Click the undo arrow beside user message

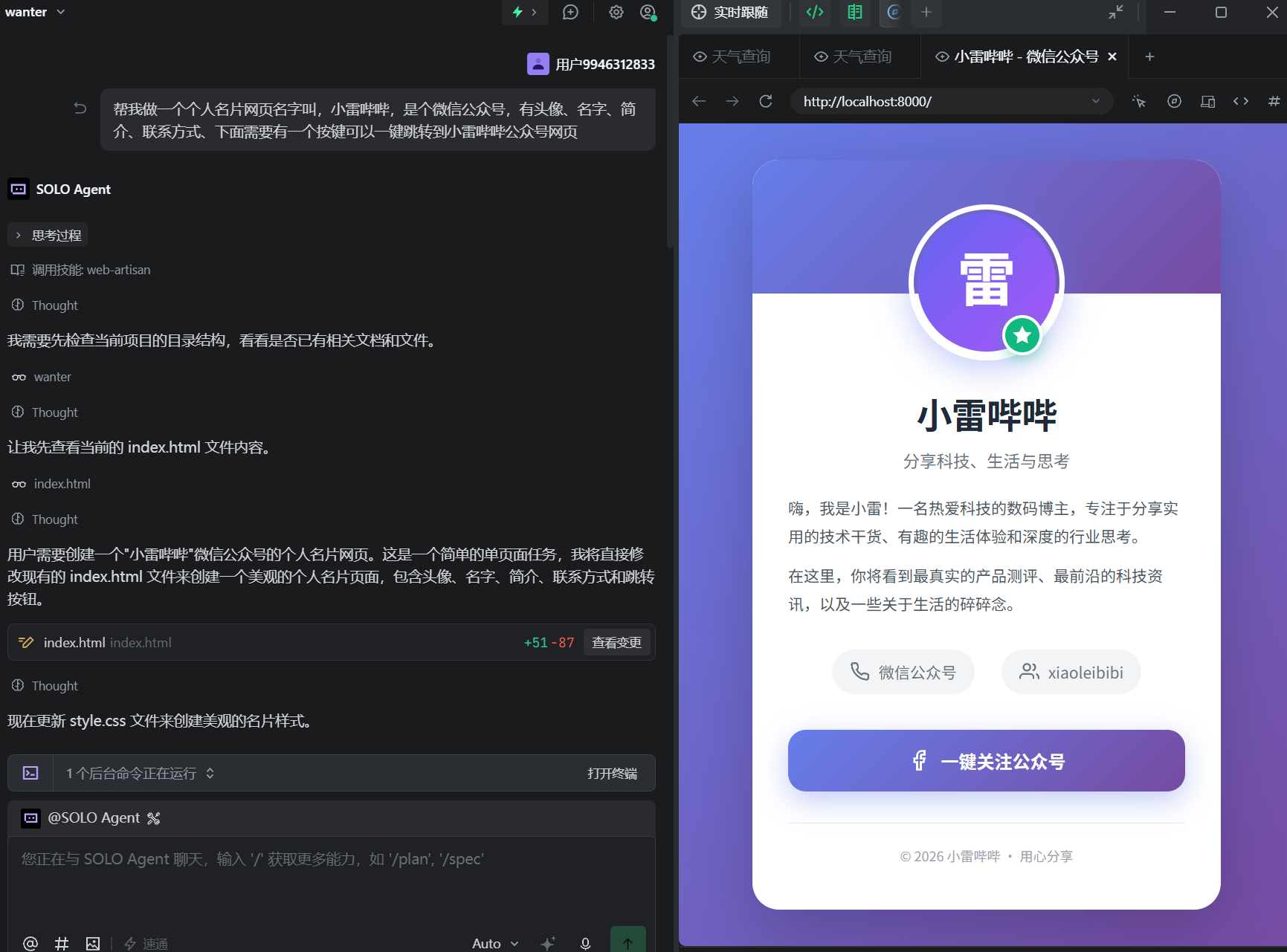[80, 109]
